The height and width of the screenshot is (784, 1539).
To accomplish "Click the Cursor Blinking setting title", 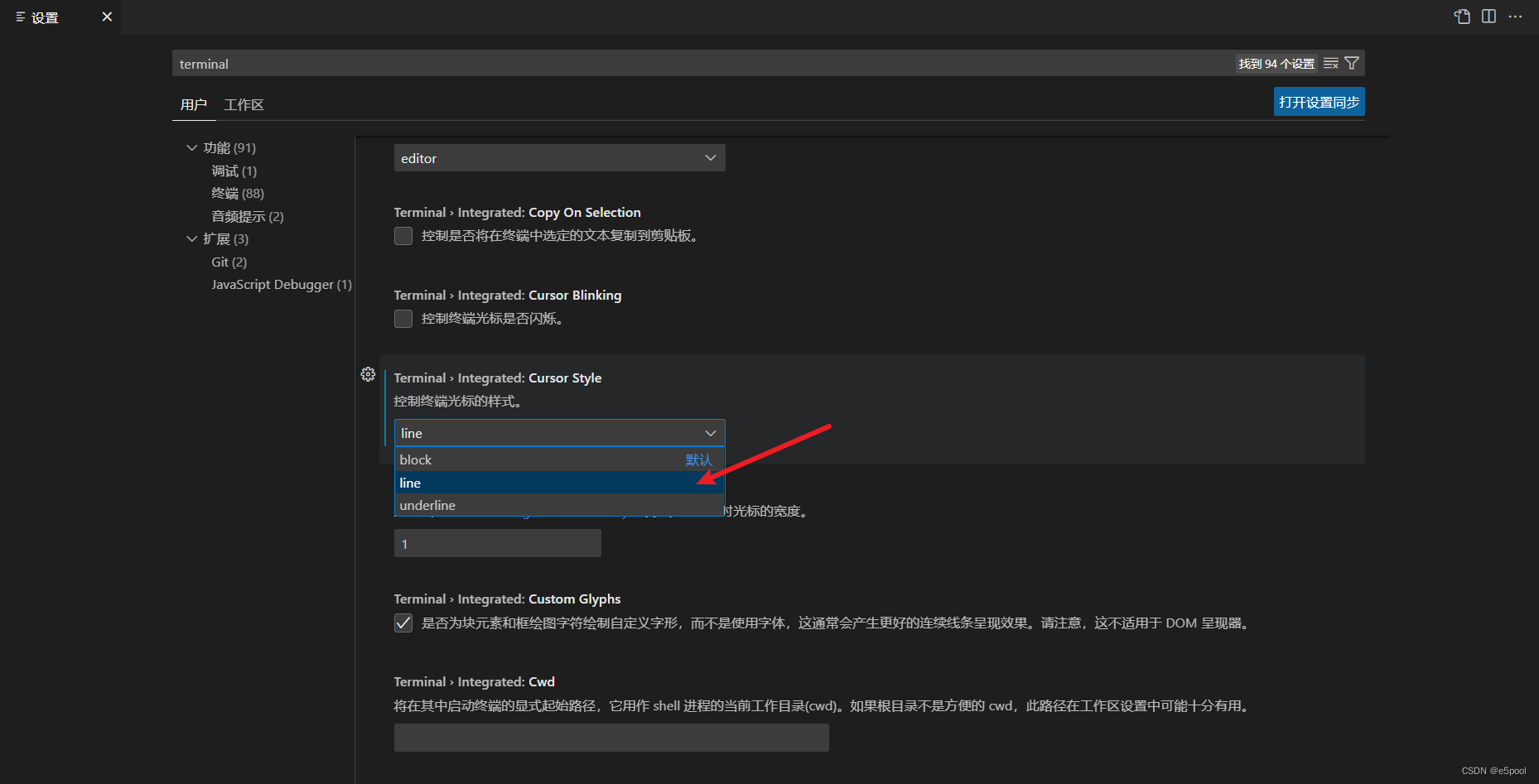I will (508, 295).
